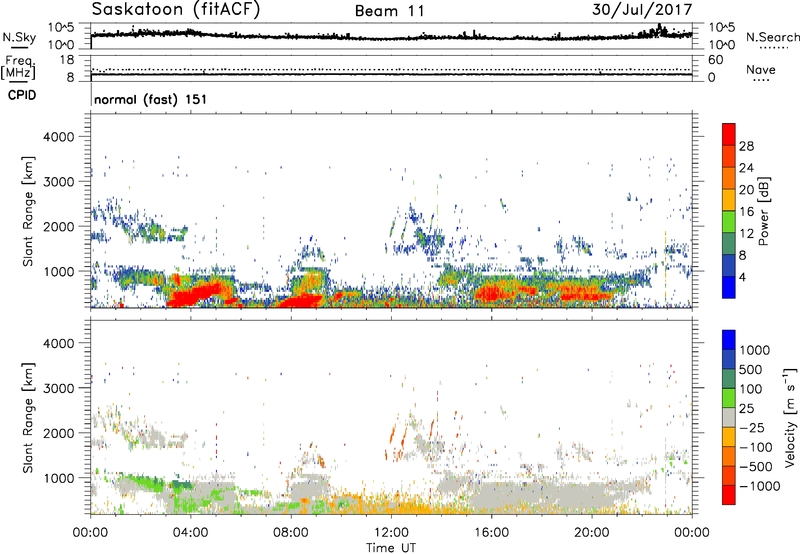This screenshot has height=554, width=800.
Task: Select the '12' label on the Power colorbar
Action: (746, 234)
